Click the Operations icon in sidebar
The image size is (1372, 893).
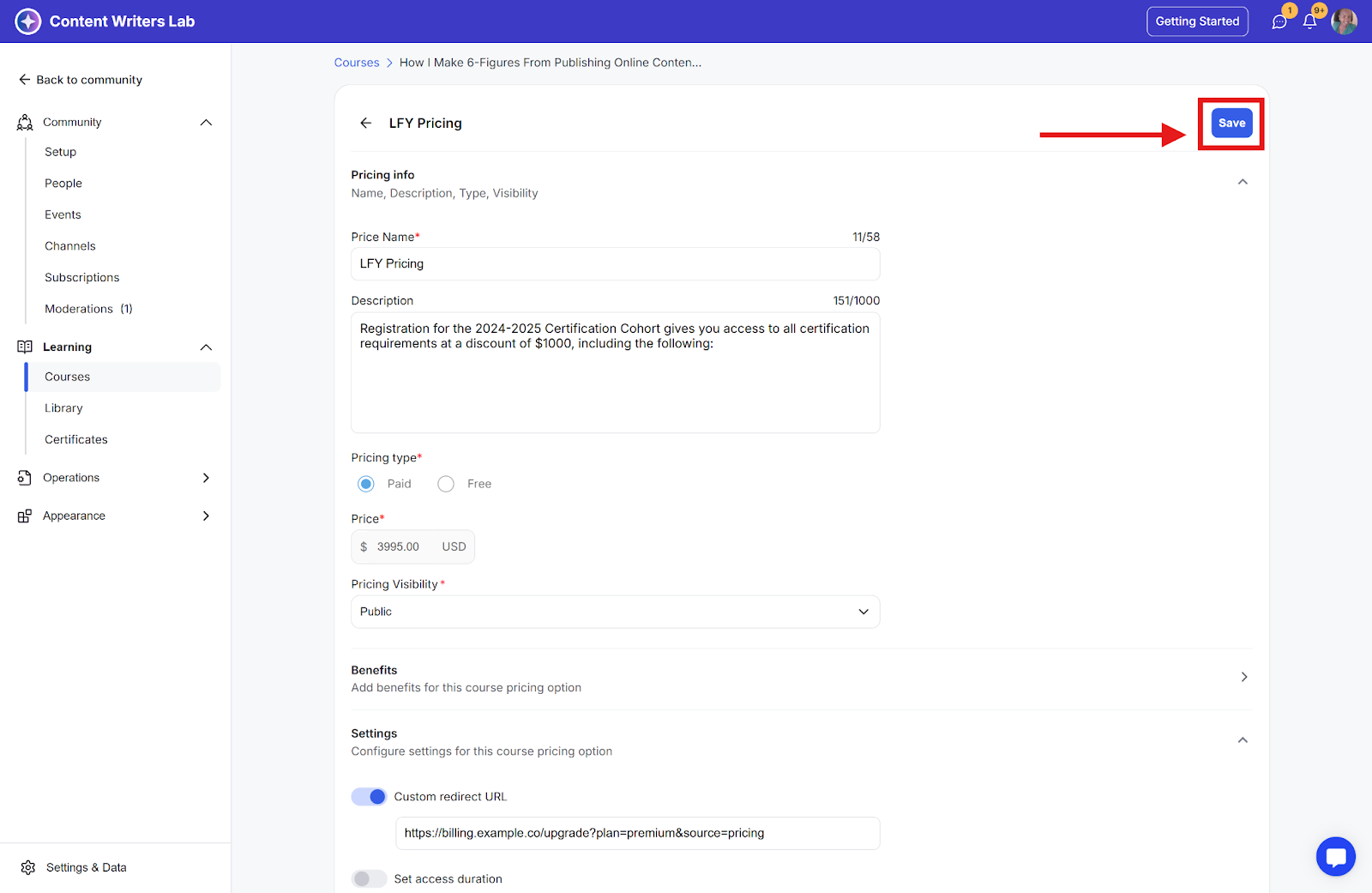point(25,478)
